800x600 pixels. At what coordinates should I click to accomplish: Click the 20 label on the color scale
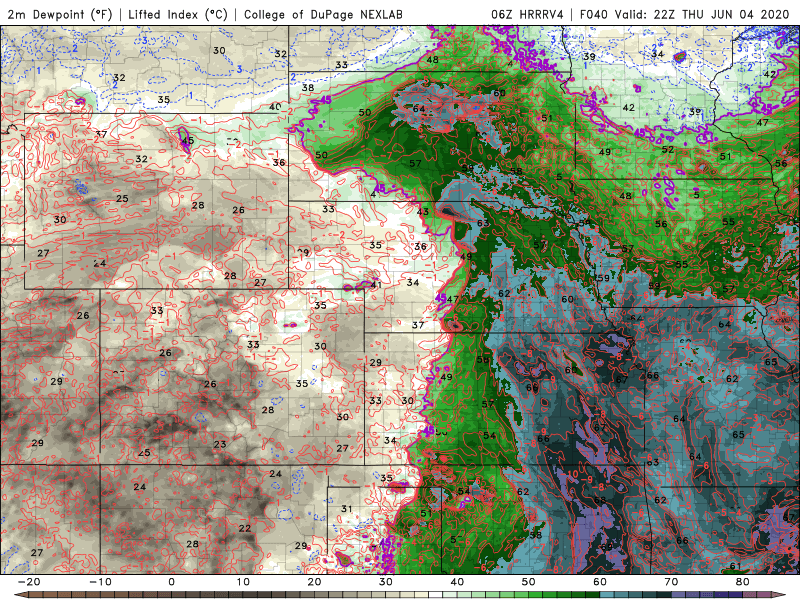pyautogui.click(x=314, y=582)
